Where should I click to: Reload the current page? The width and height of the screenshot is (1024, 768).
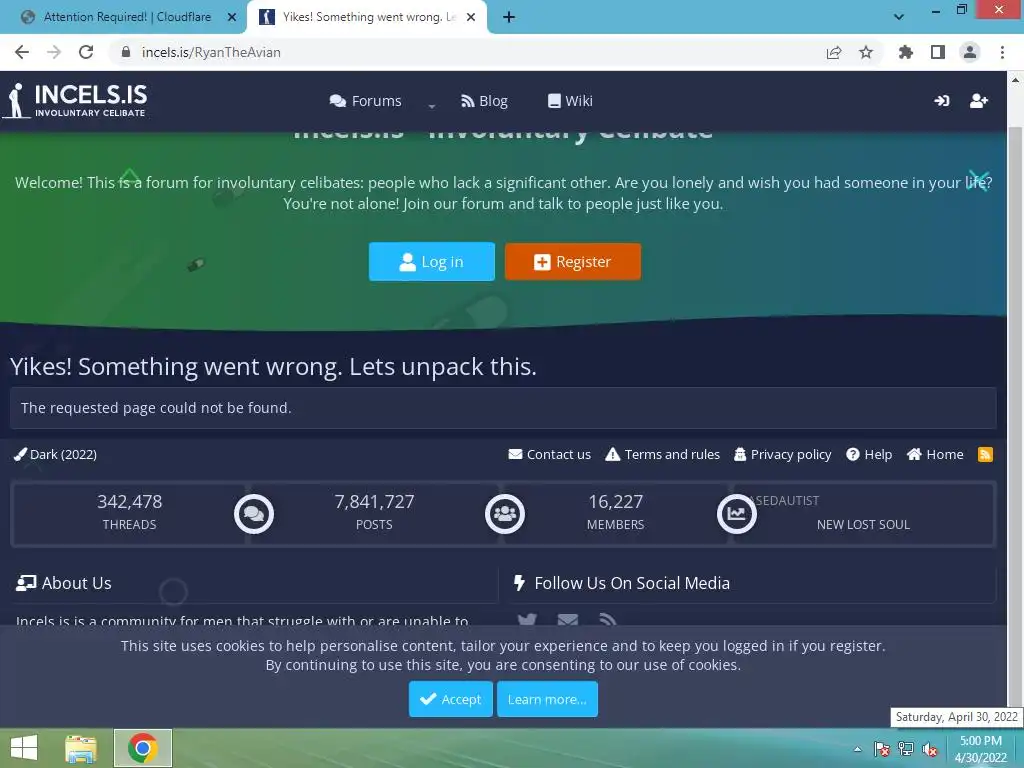coord(86,52)
